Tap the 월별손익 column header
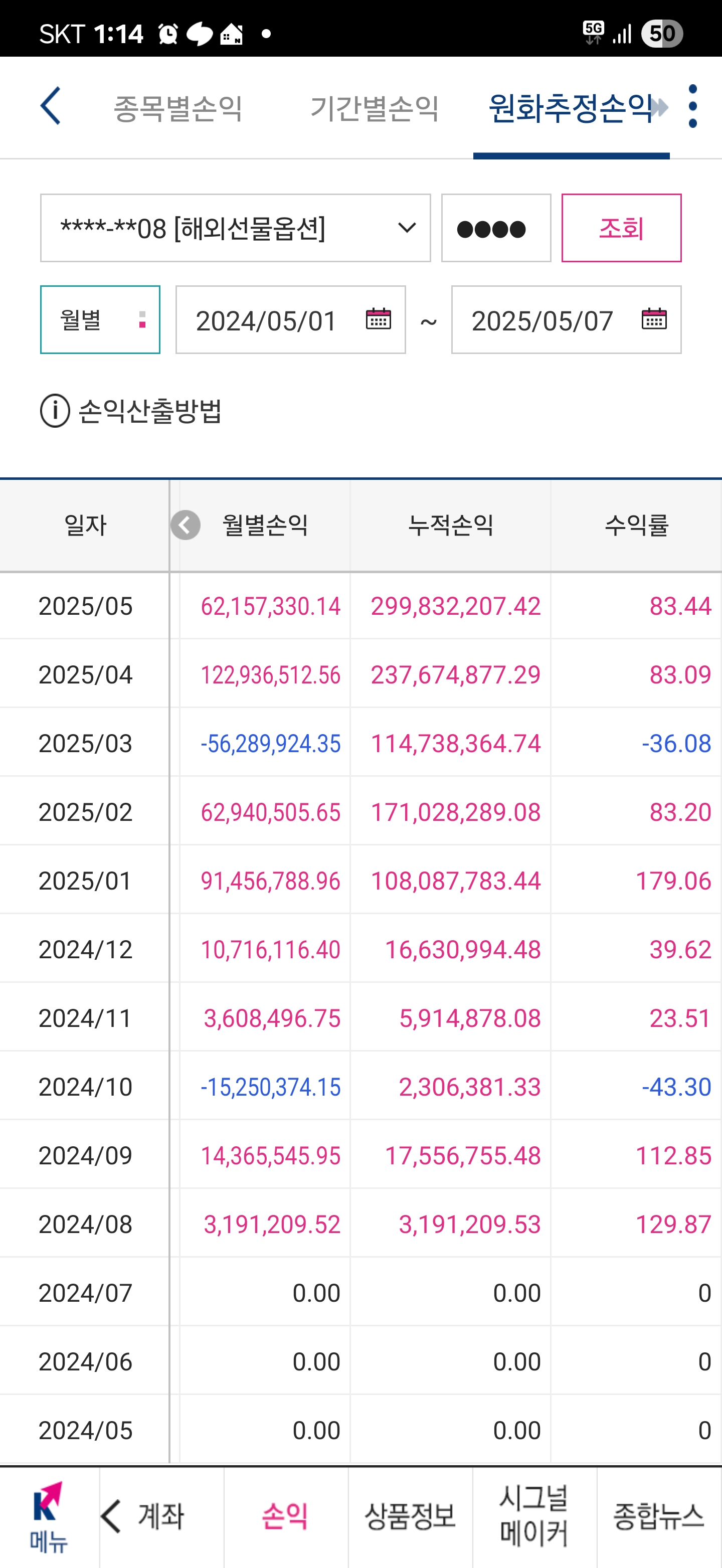722x1568 pixels. [x=265, y=525]
